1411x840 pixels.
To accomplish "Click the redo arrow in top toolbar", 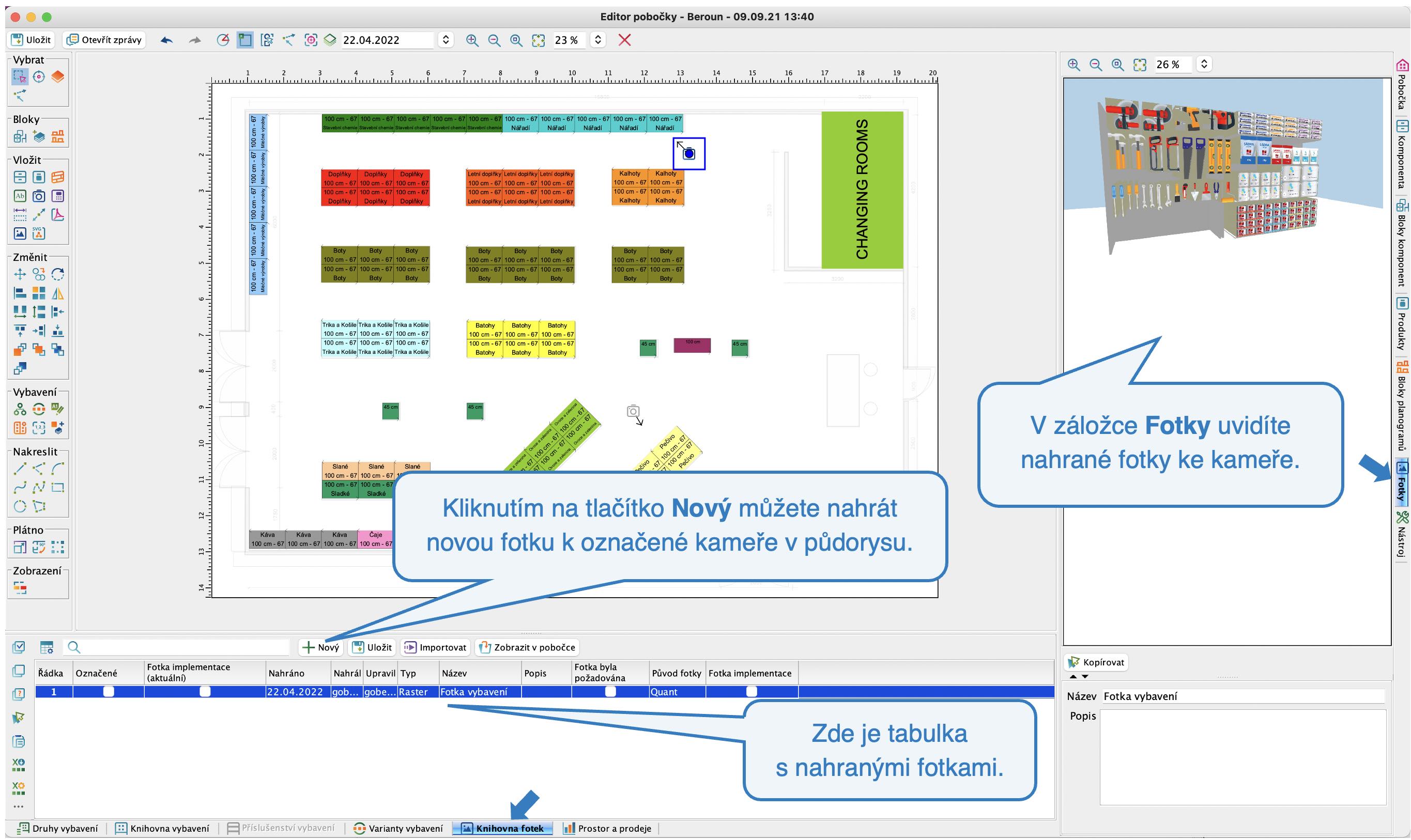I will click(x=194, y=40).
